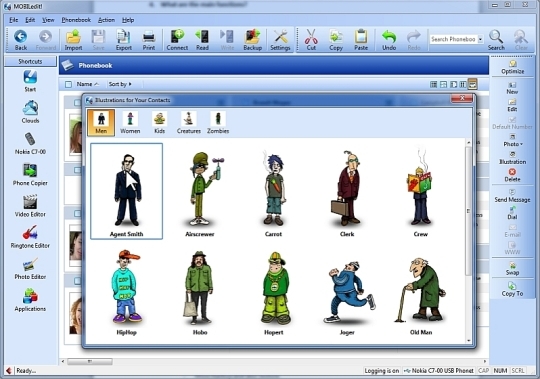Toggle the select-all checkbox beside Name
This screenshot has height=379, width=540.
coord(69,84)
